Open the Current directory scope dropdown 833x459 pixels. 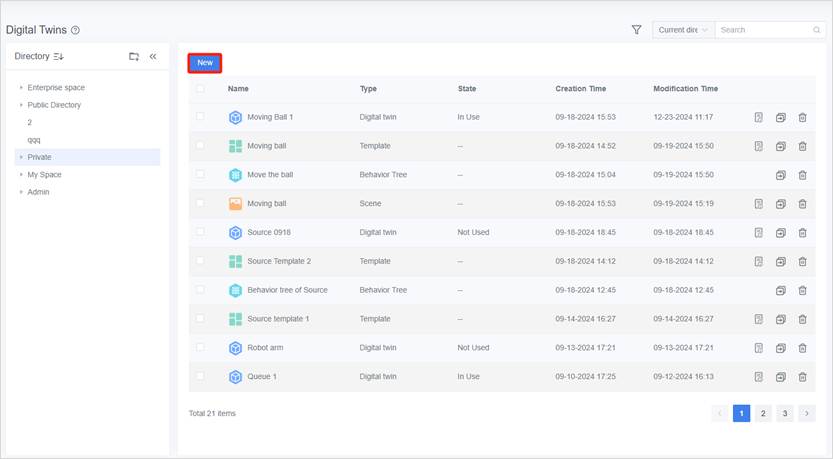pos(683,30)
